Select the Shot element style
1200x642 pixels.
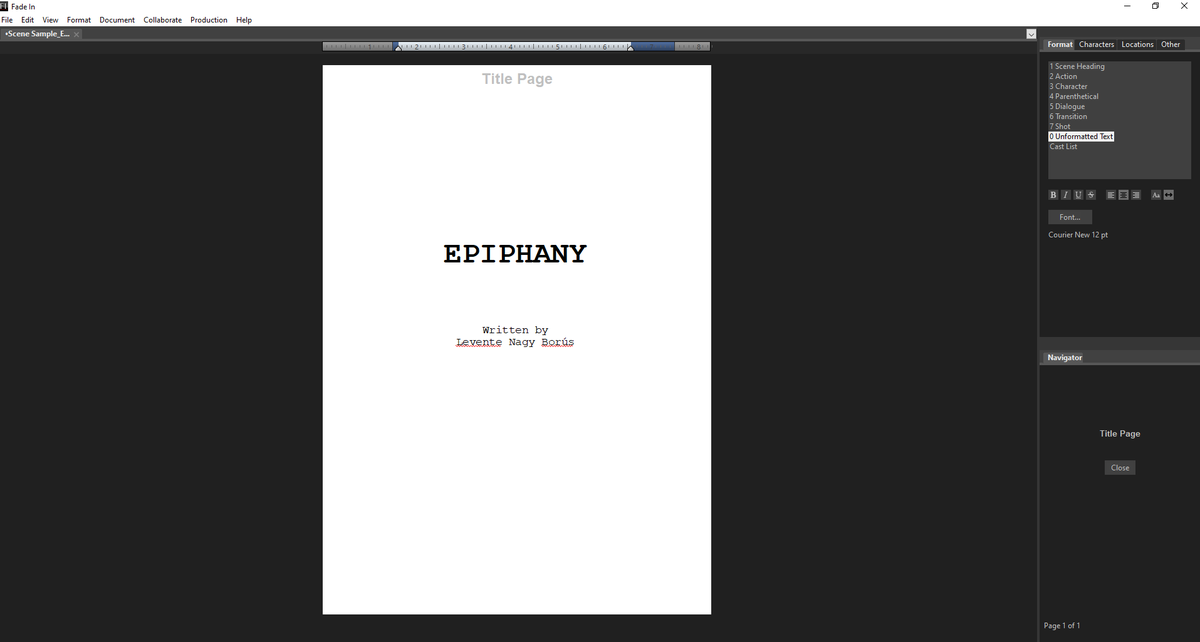click(1060, 127)
